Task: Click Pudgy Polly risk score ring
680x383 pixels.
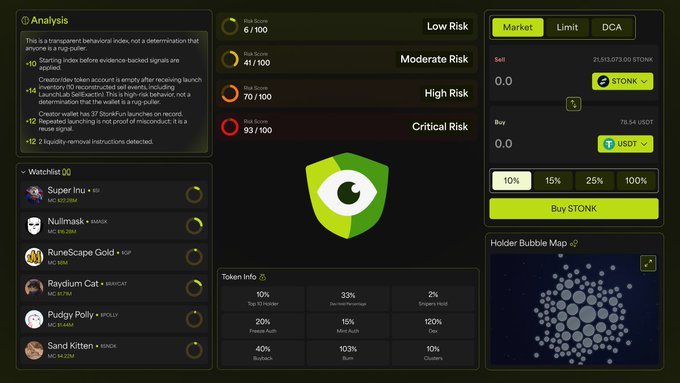Action: pyautogui.click(x=194, y=319)
